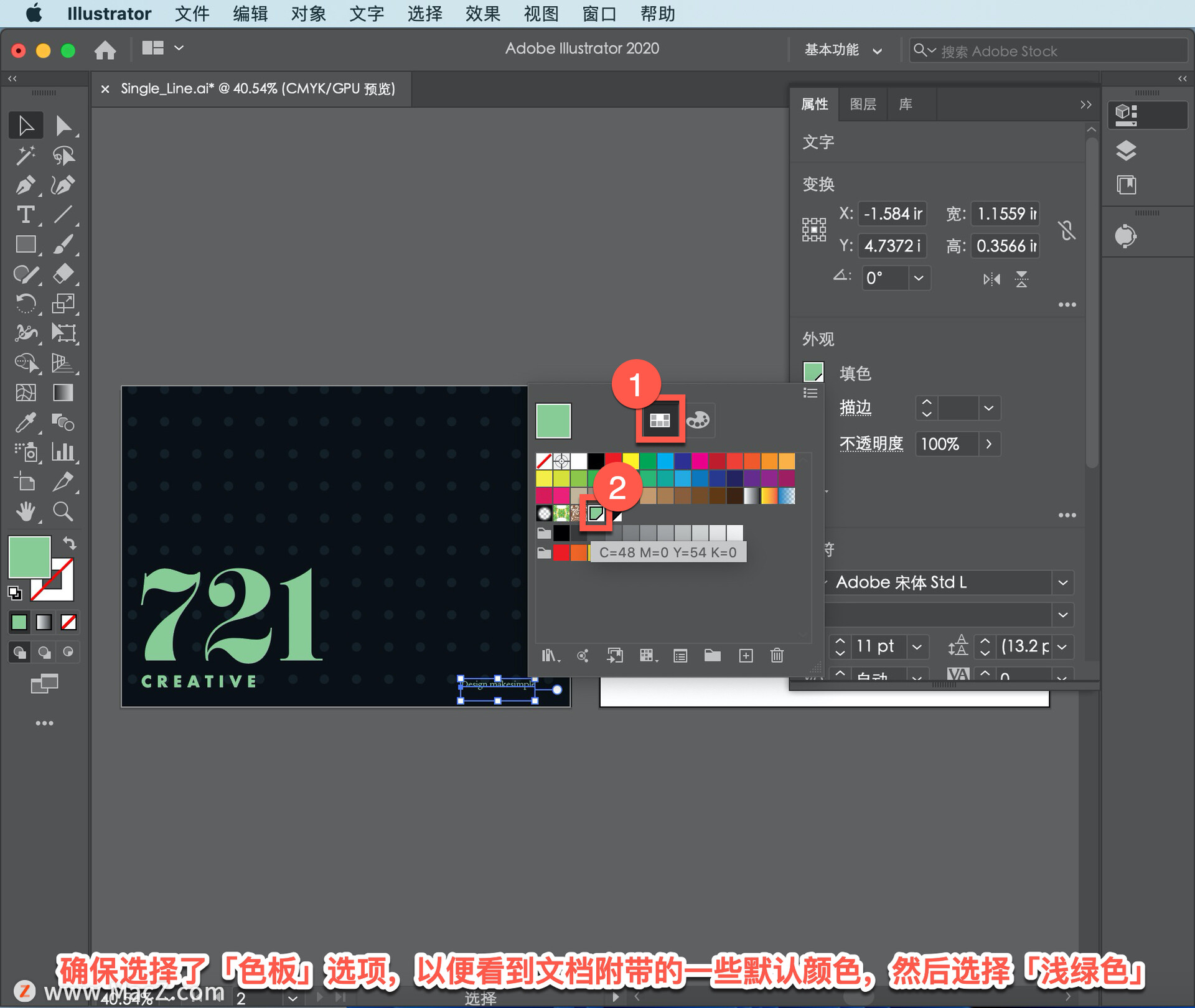Screen dimensions: 1195x1008
Task: Swap fill and stroke colors
Action: pyautogui.click(x=70, y=543)
